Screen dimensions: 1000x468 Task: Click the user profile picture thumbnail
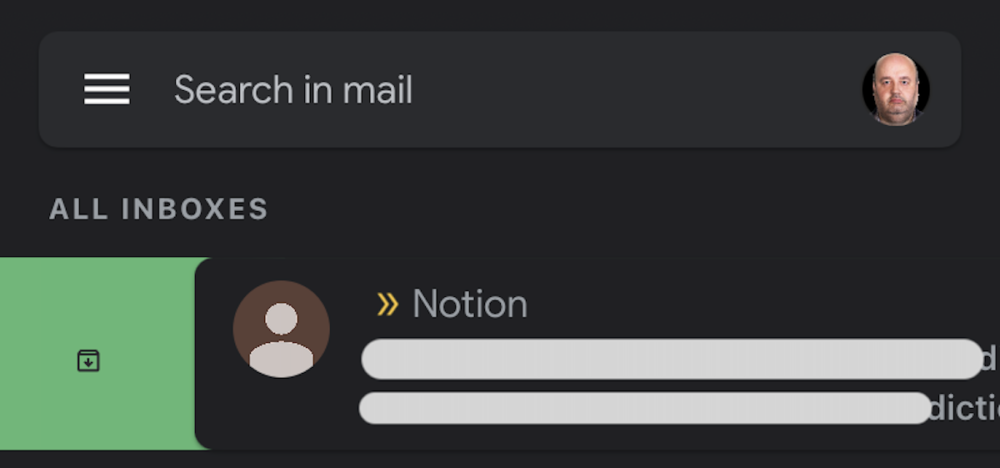895,89
